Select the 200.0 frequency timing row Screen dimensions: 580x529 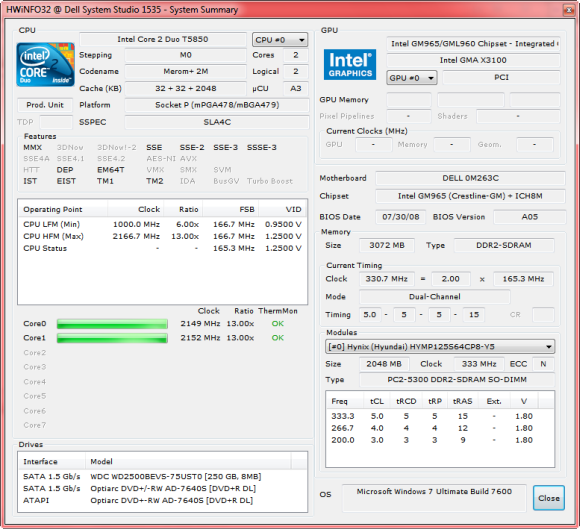click(439, 440)
